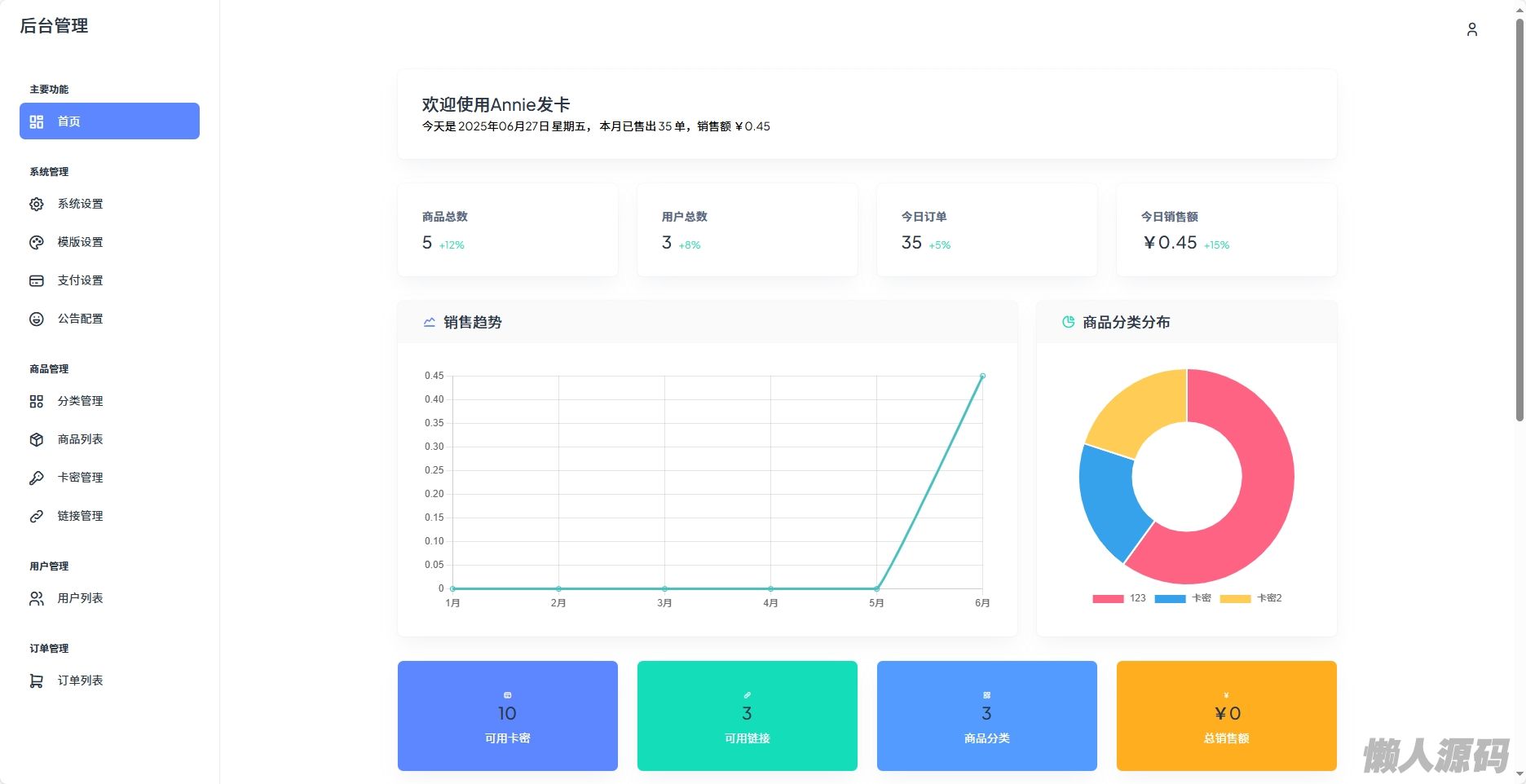Toggle the pink 123 legend swatch

pos(1109,599)
